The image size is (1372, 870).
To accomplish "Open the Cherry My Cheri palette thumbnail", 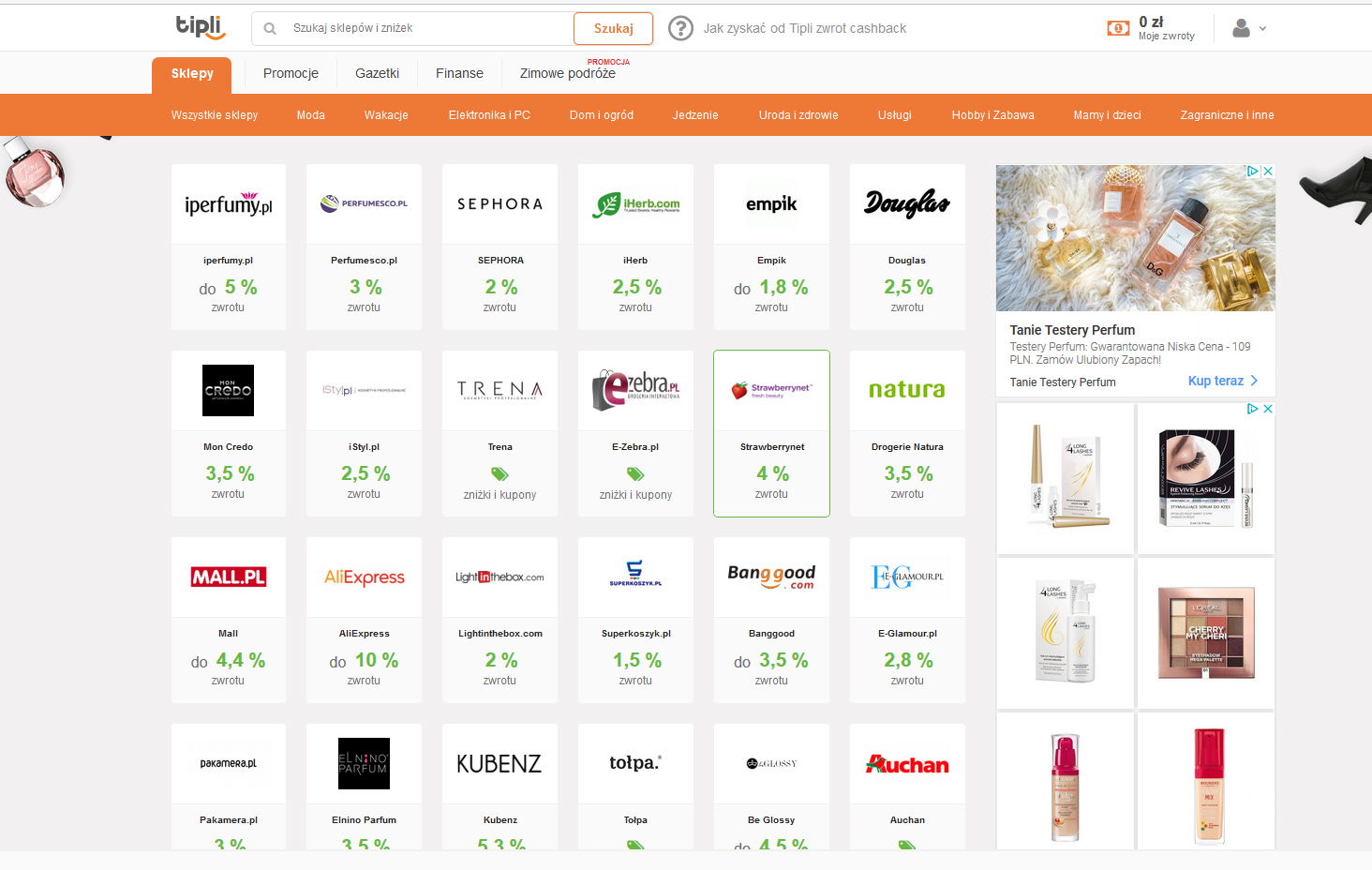I will coord(1206,633).
